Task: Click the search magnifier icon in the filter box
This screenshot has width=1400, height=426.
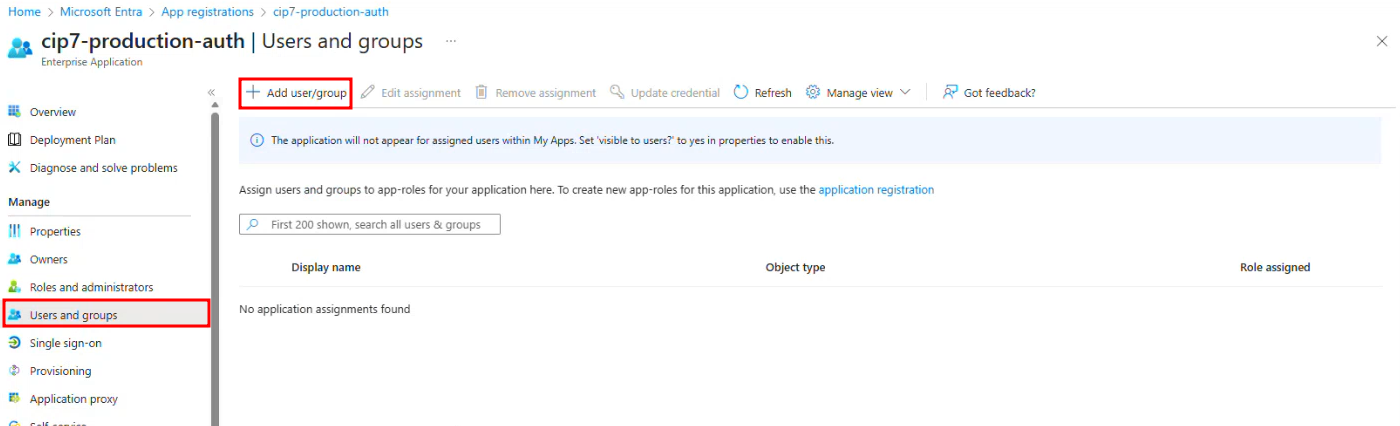Action: coord(253,225)
